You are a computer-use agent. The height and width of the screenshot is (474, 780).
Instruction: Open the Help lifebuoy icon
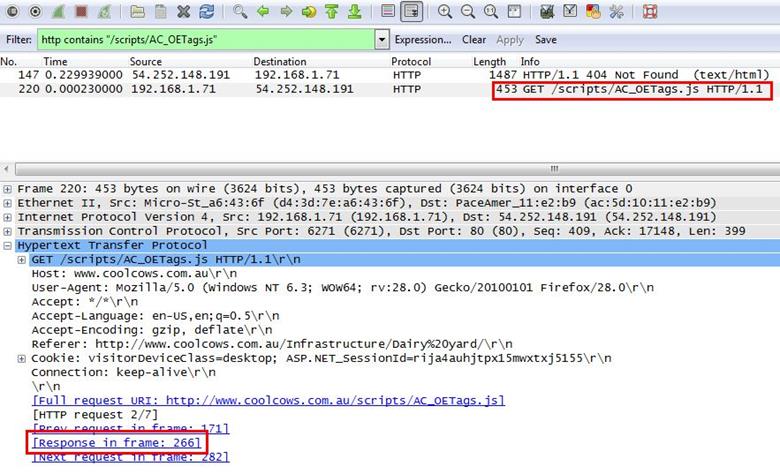click(x=649, y=12)
